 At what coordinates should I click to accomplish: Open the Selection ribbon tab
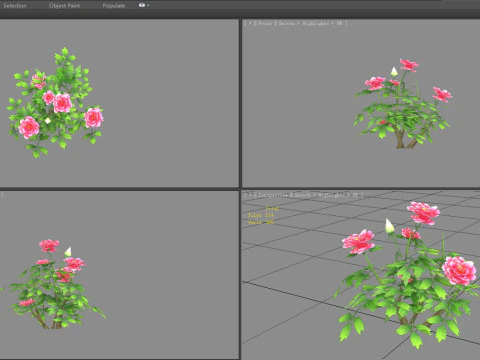pos(15,6)
